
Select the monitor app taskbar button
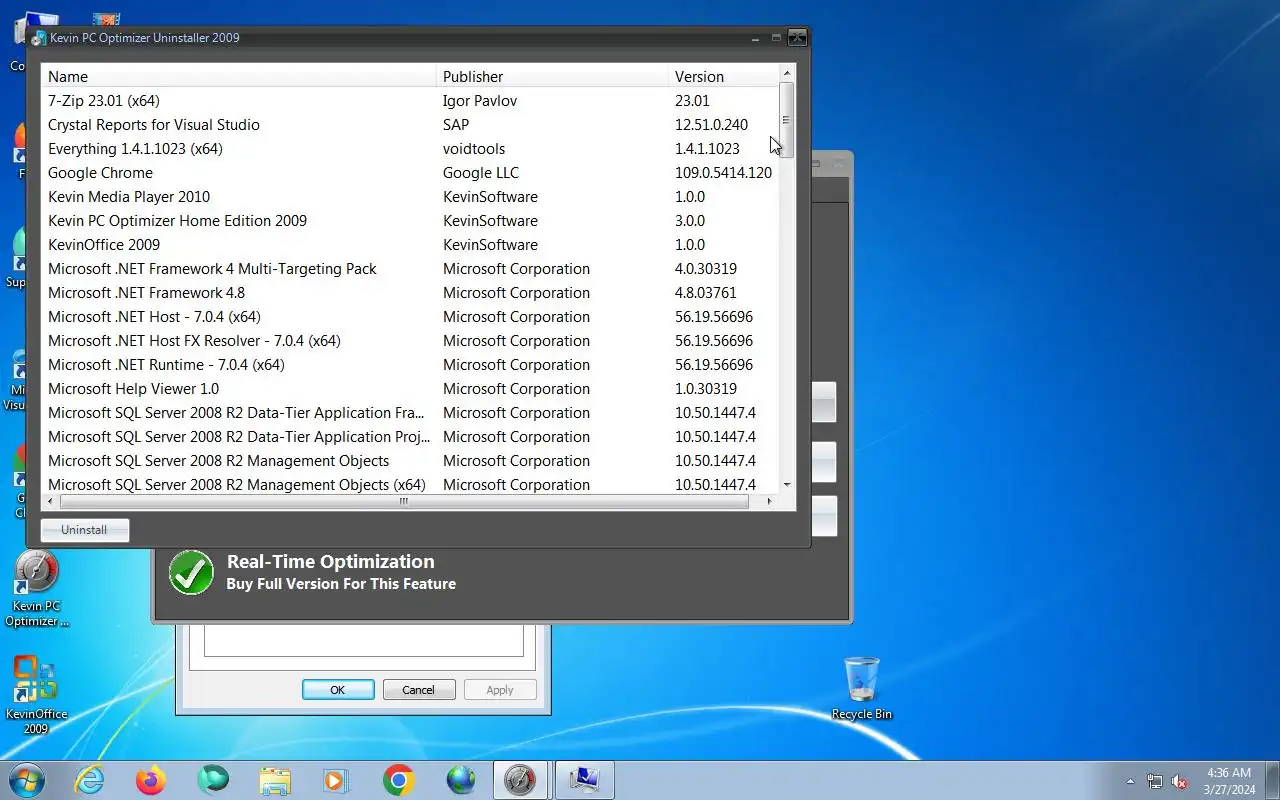tap(584, 780)
